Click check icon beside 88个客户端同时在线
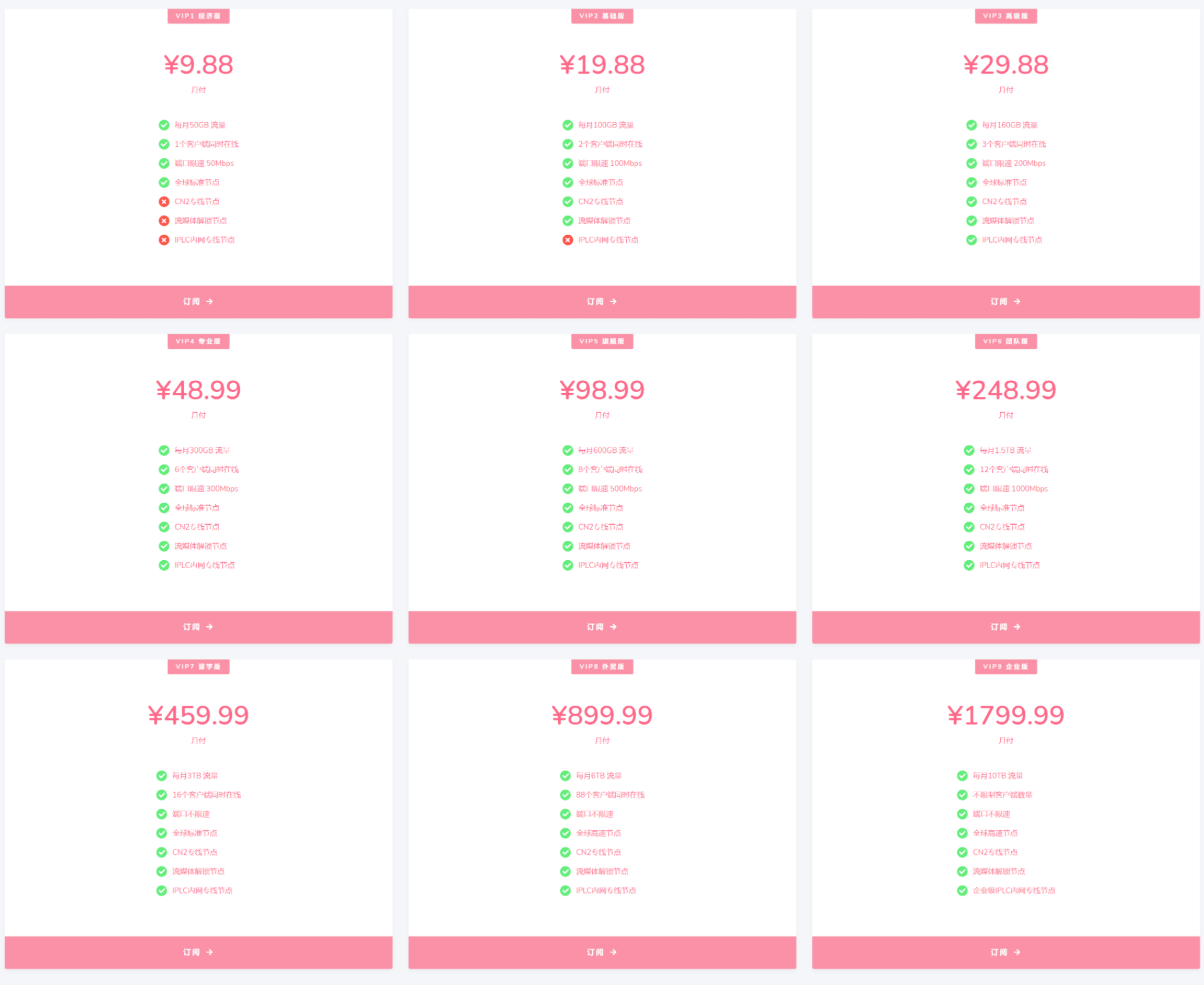This screenshot has width=1204, height=985. tap(565, 795)
